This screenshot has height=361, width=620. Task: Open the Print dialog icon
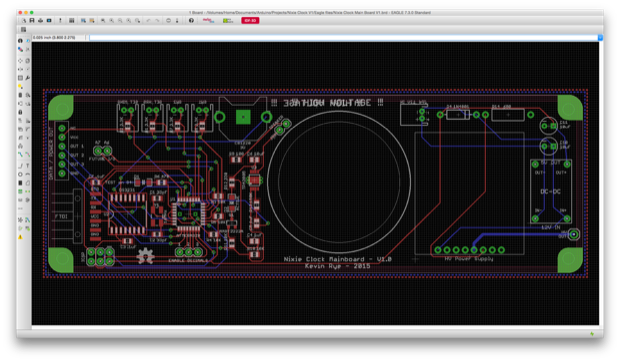tap(40, 21)
